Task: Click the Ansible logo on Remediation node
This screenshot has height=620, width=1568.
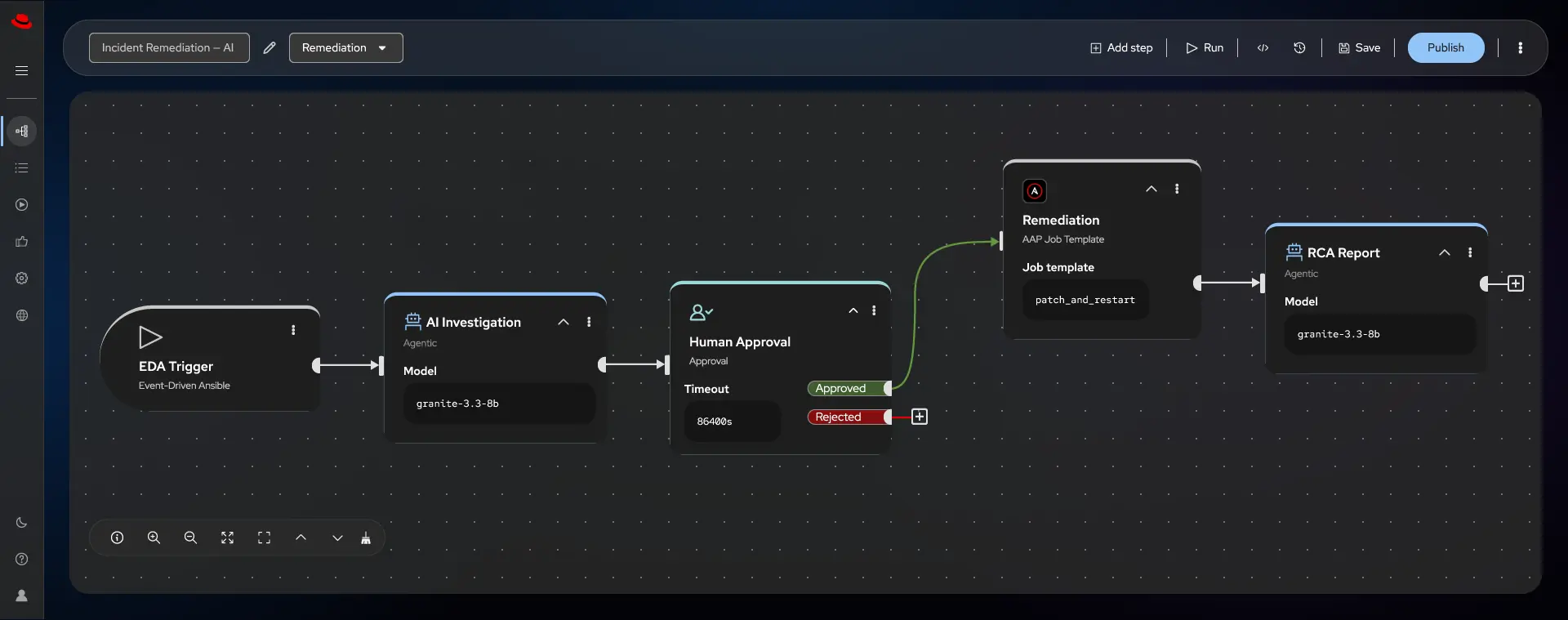Action: click(x=1035, y=191)
